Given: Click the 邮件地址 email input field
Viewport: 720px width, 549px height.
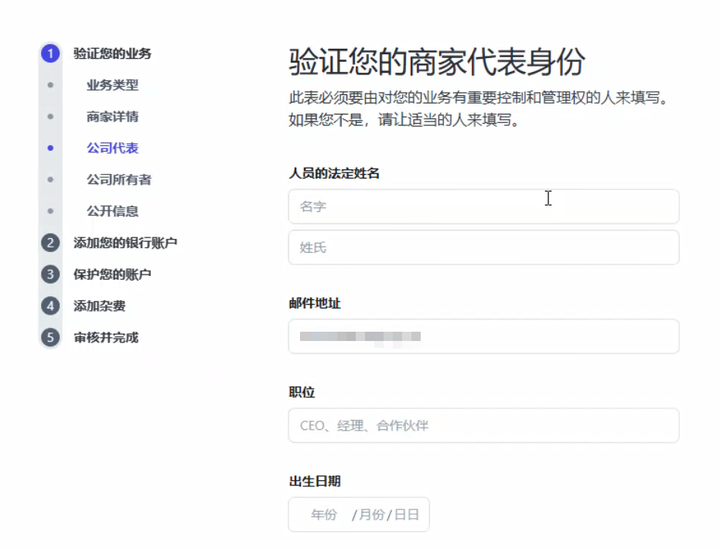Looking at the screenshot, I should click(483, 336).
